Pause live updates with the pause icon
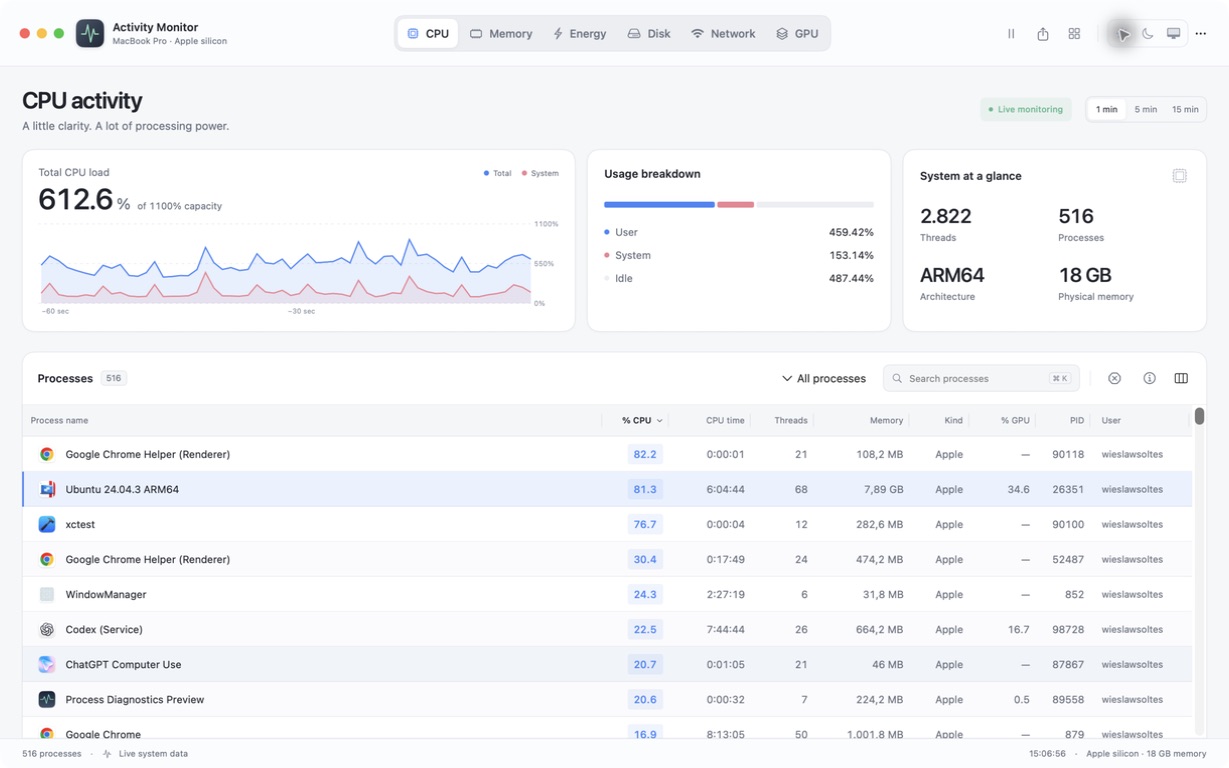This screenshot has height=768, width=1229. pyautogui.click(x=1011, y=34)
